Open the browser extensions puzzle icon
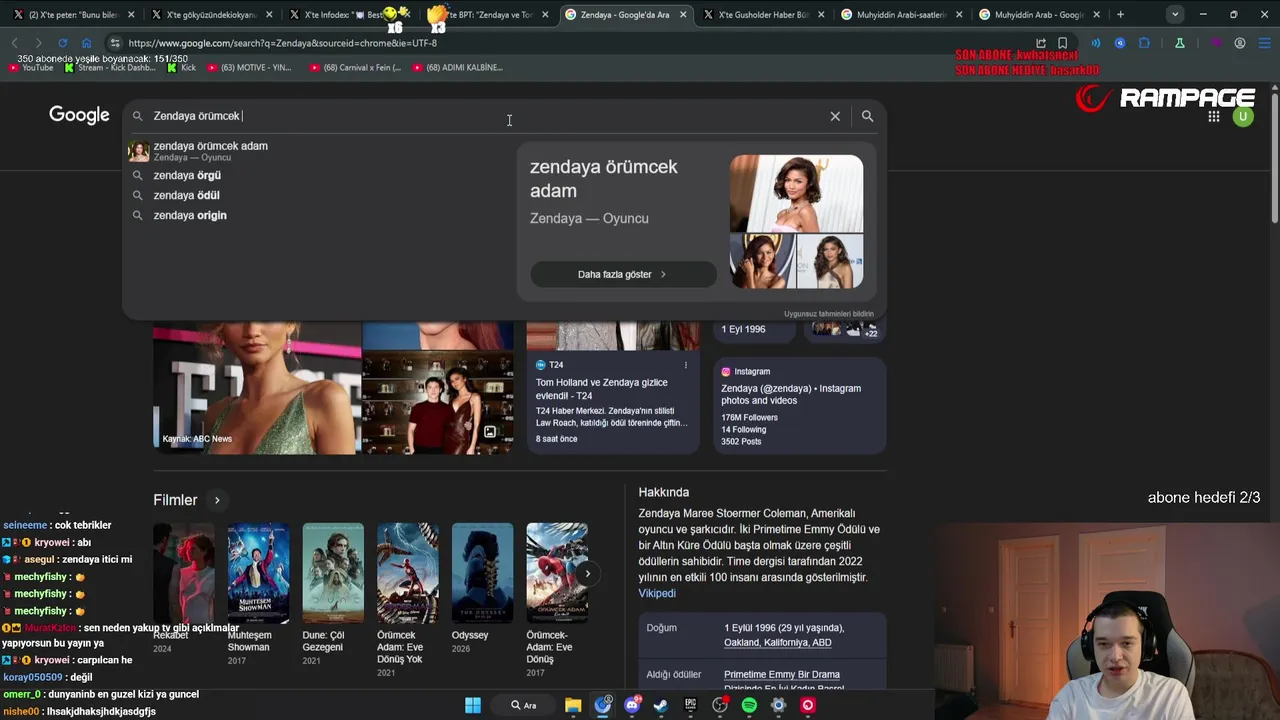 1144,43
